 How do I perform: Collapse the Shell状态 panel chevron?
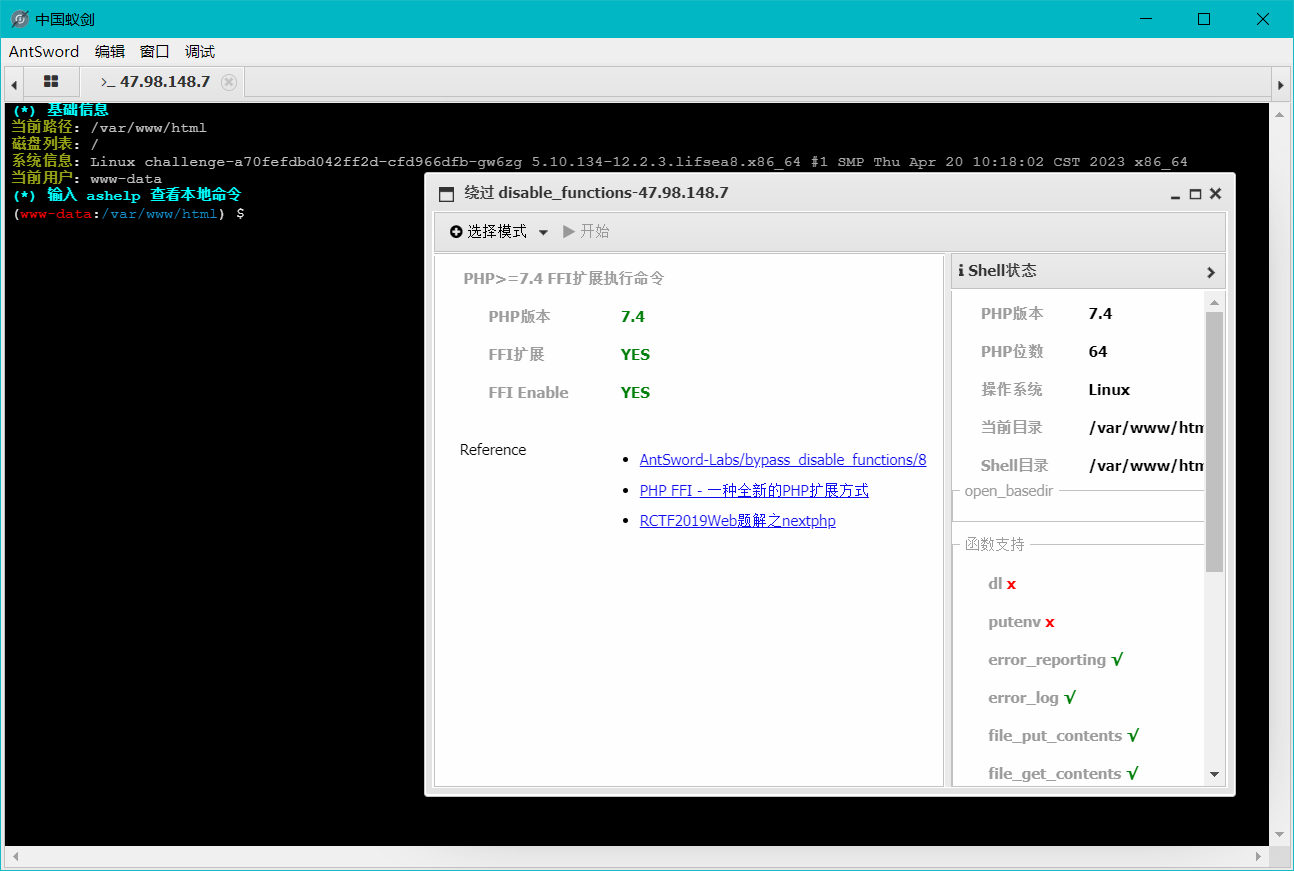pyautogui.click(x=1210, y=272)
